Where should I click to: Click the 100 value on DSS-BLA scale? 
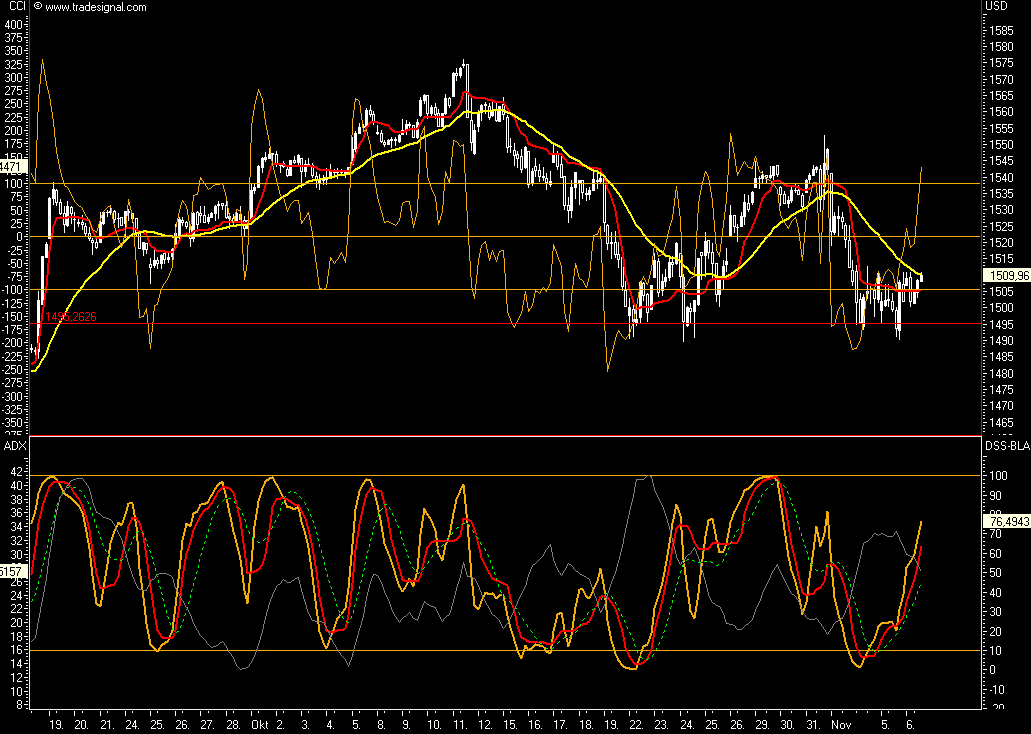[999, 476]
